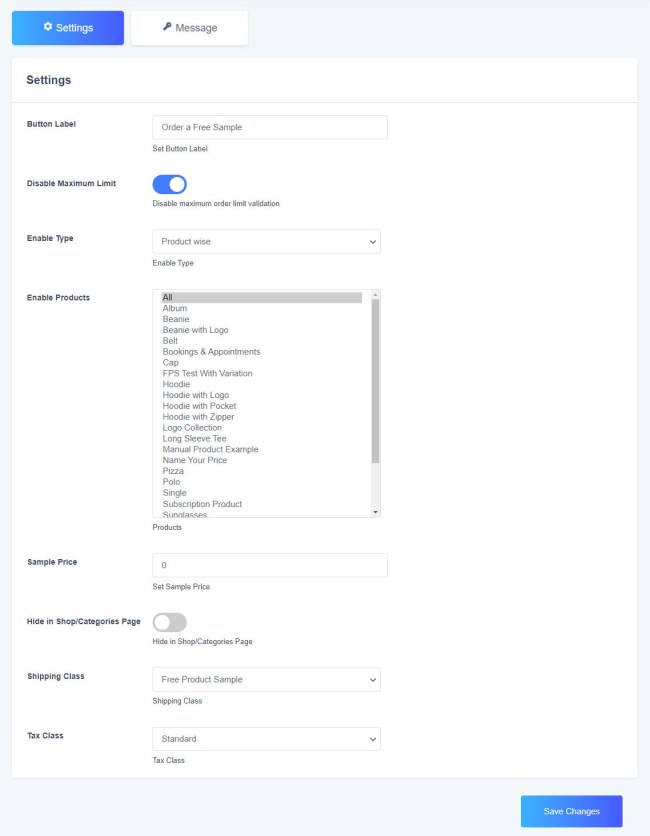The image size is (650, 836).
Task: Click the Save Changes button
Action: (571, 811)
